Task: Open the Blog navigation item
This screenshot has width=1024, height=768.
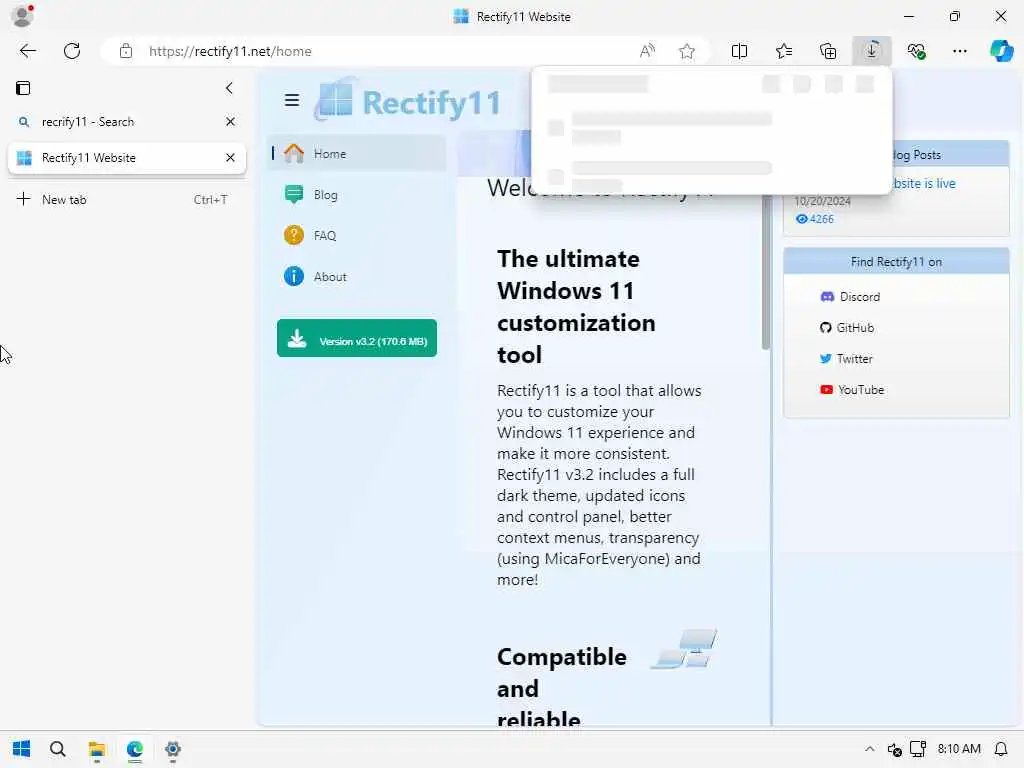Action: pos(357,195)
